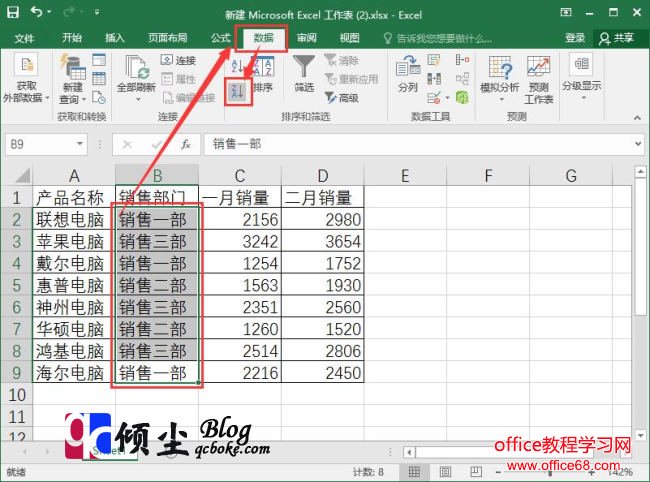Click the Relationships icon
This screenshot has height=482, width=650.
(x=462, y=78)
